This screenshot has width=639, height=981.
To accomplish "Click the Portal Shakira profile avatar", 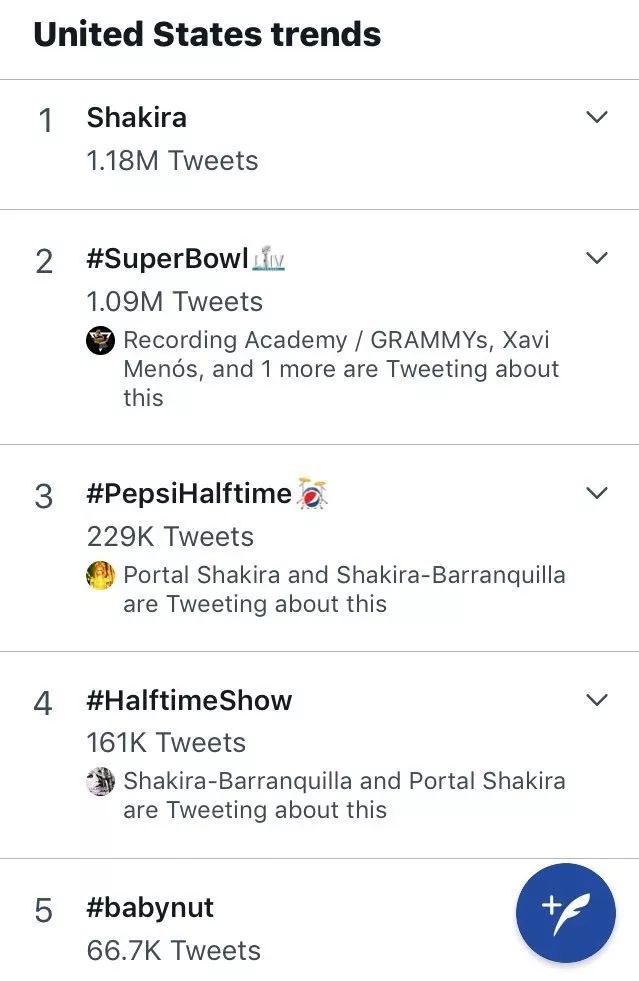I will [101, 576].
